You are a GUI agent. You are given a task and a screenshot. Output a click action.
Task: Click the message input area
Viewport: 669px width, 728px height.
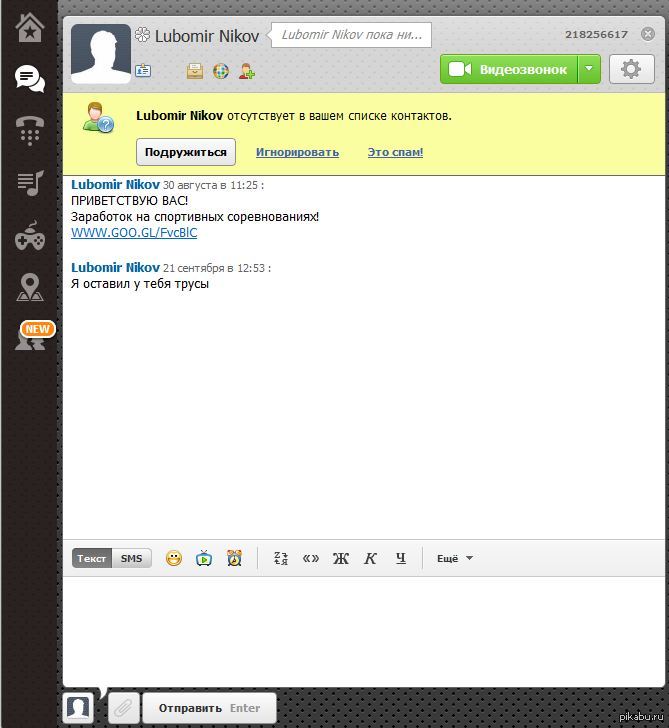coord(364,631)
